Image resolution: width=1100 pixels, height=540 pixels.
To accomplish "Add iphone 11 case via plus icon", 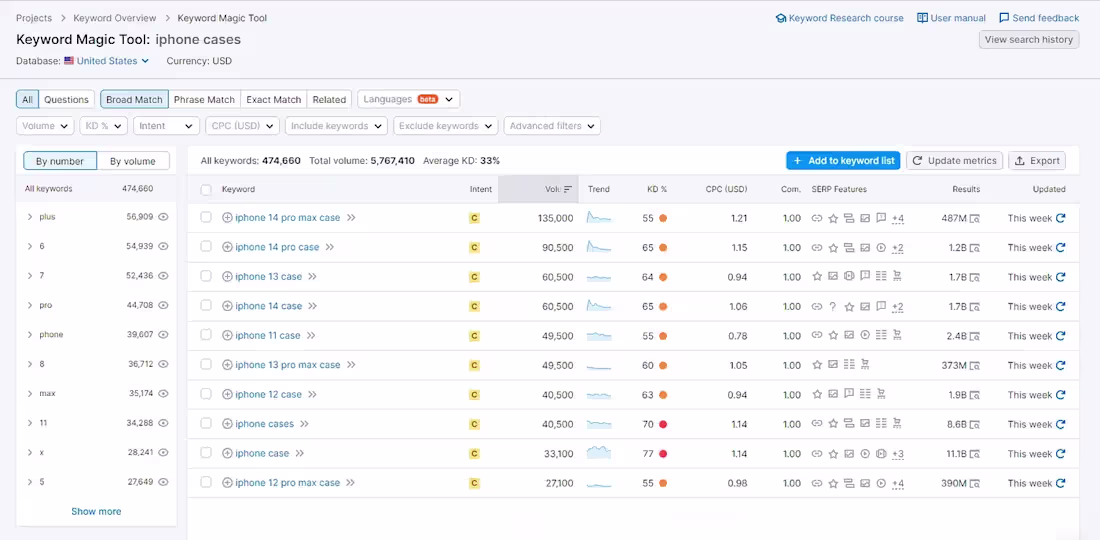I will point(227,336).
